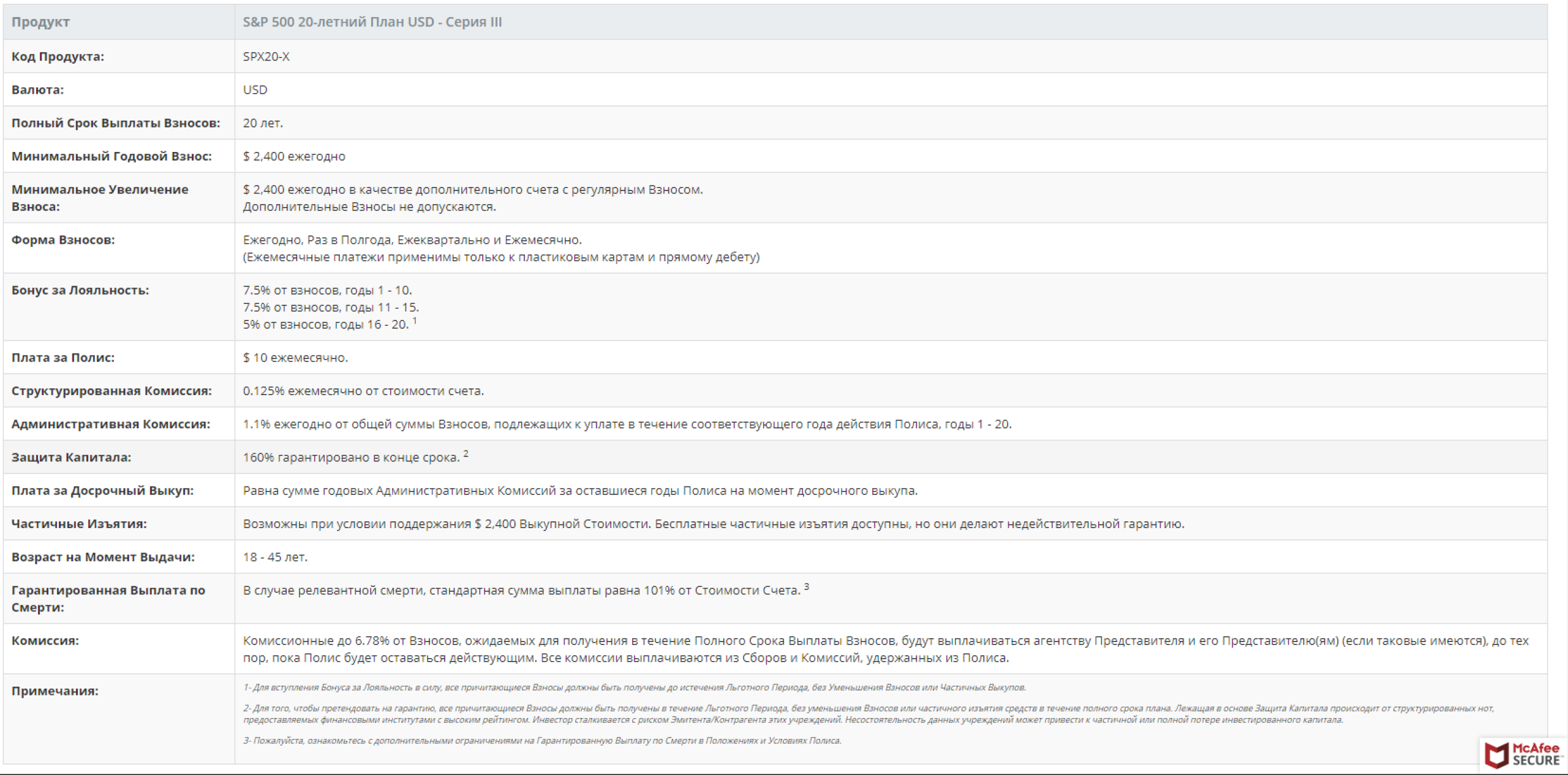Click 'Минимальное Увеличение Взноса:' label
The width and height of the screenshot is (1568, 775).
100,198
